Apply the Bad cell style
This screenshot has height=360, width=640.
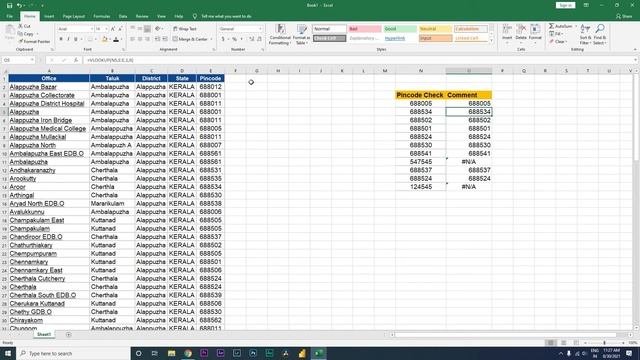(x=364, y=29)
